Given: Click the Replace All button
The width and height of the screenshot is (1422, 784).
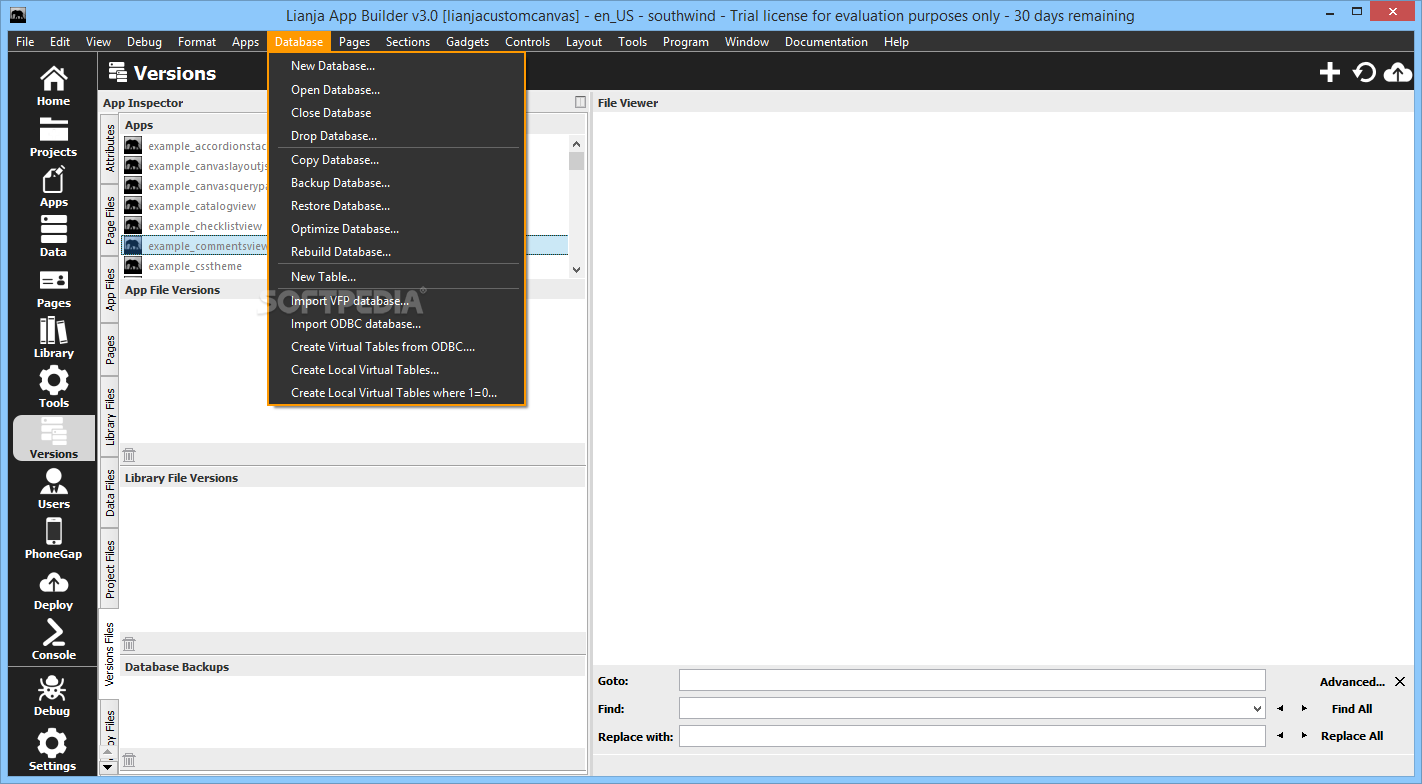Looking at the screenshot, I should (1352, 736).
